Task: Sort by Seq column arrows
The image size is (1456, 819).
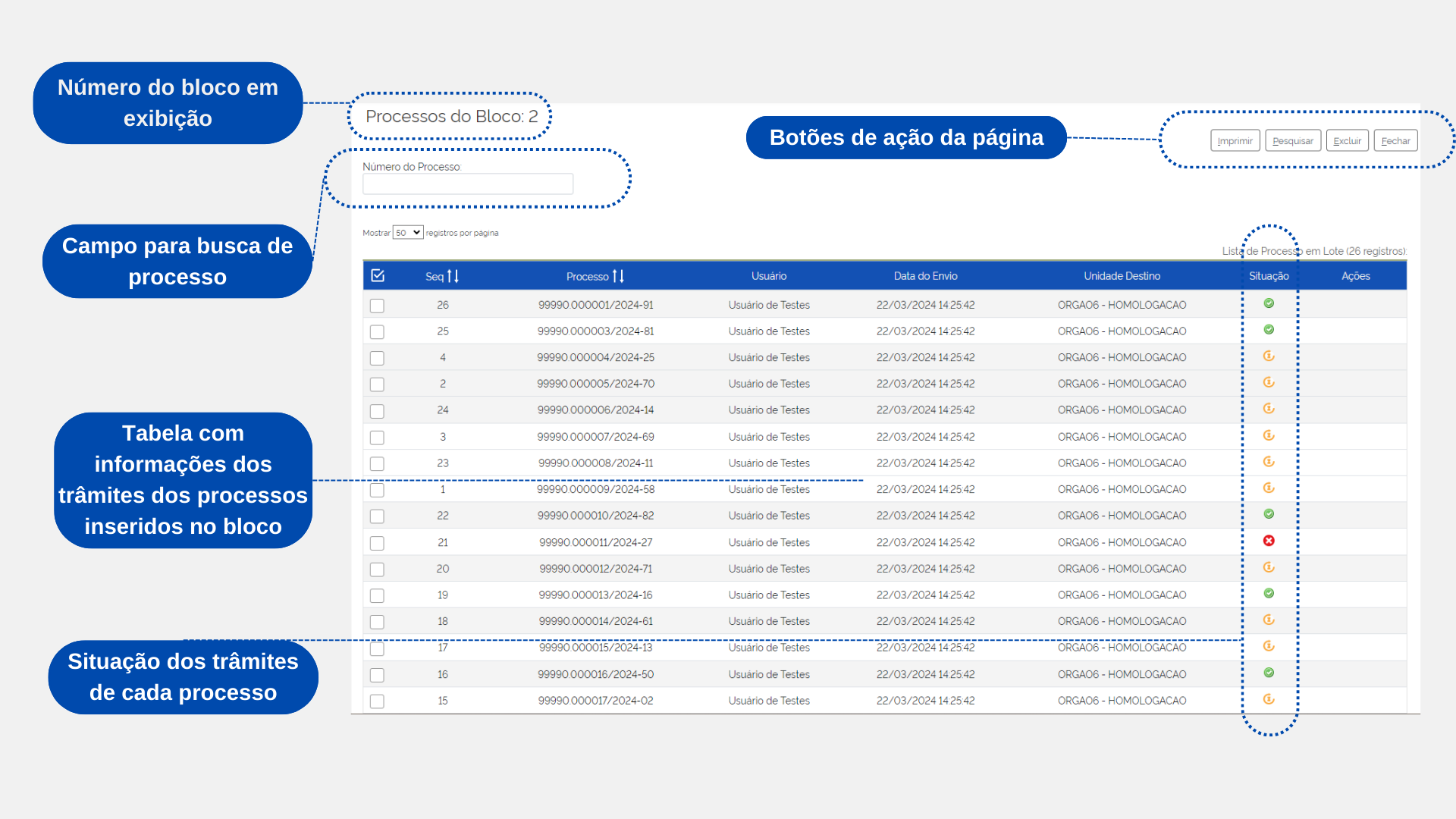Action: click(x=453, y=276)
